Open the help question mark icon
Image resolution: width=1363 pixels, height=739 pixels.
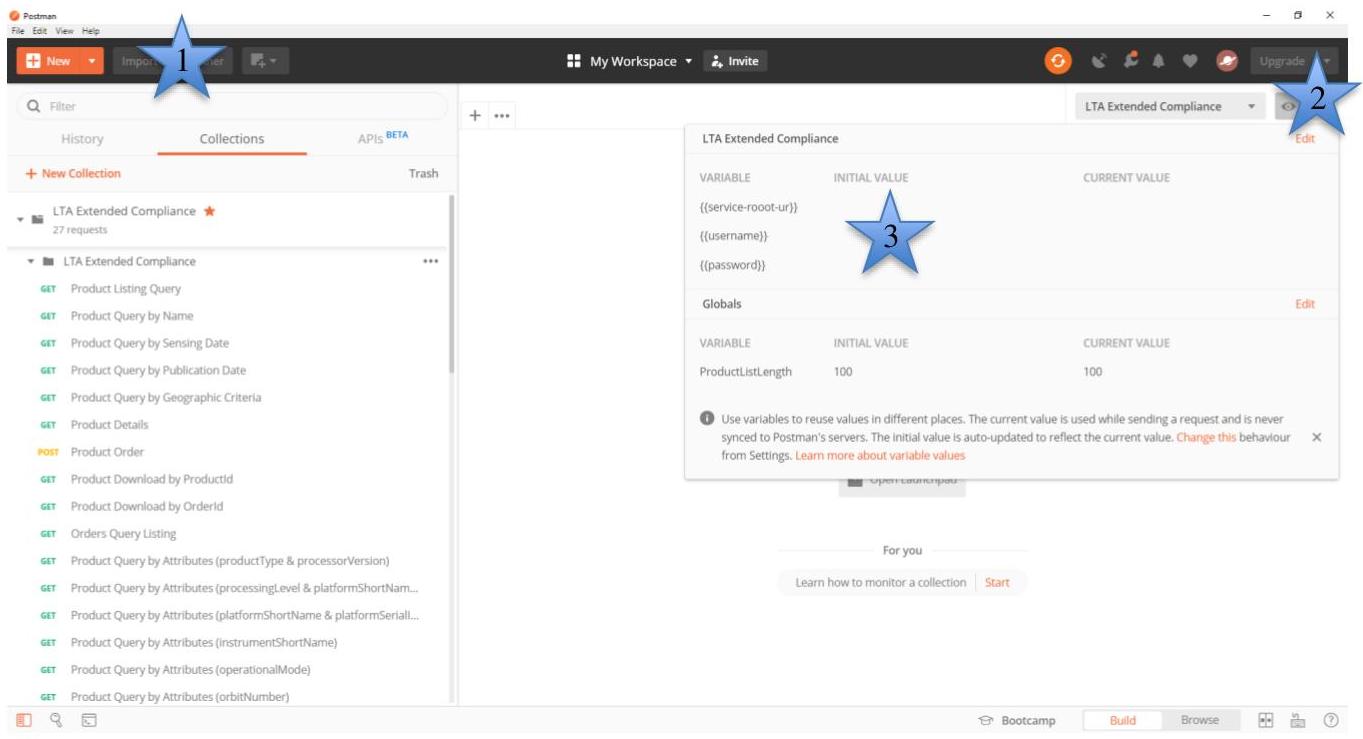click(x=1331, y=720)
